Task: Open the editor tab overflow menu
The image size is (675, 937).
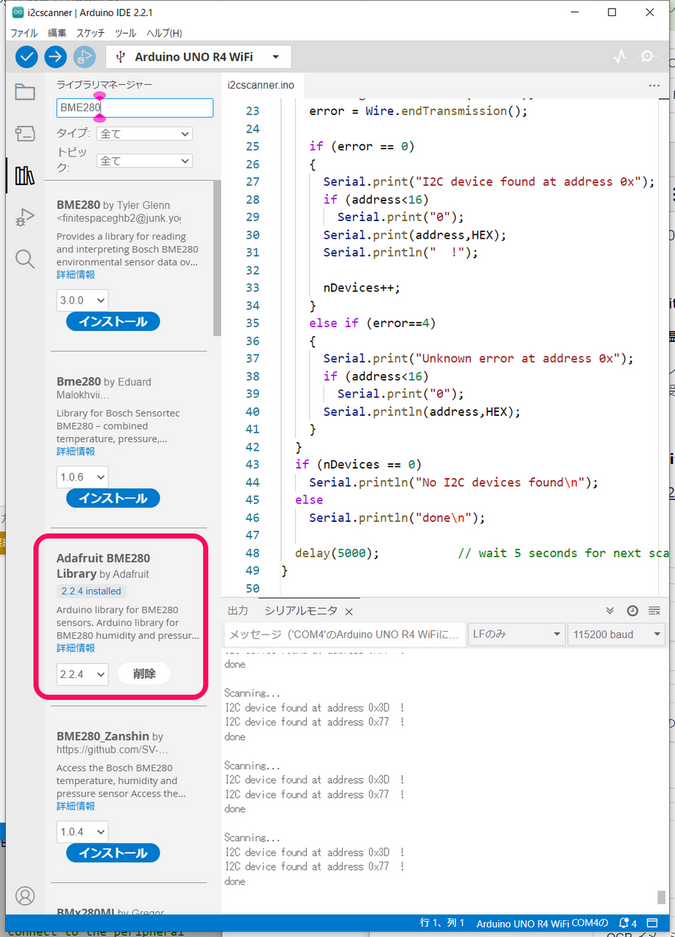Action: click(x=654, y=85)
